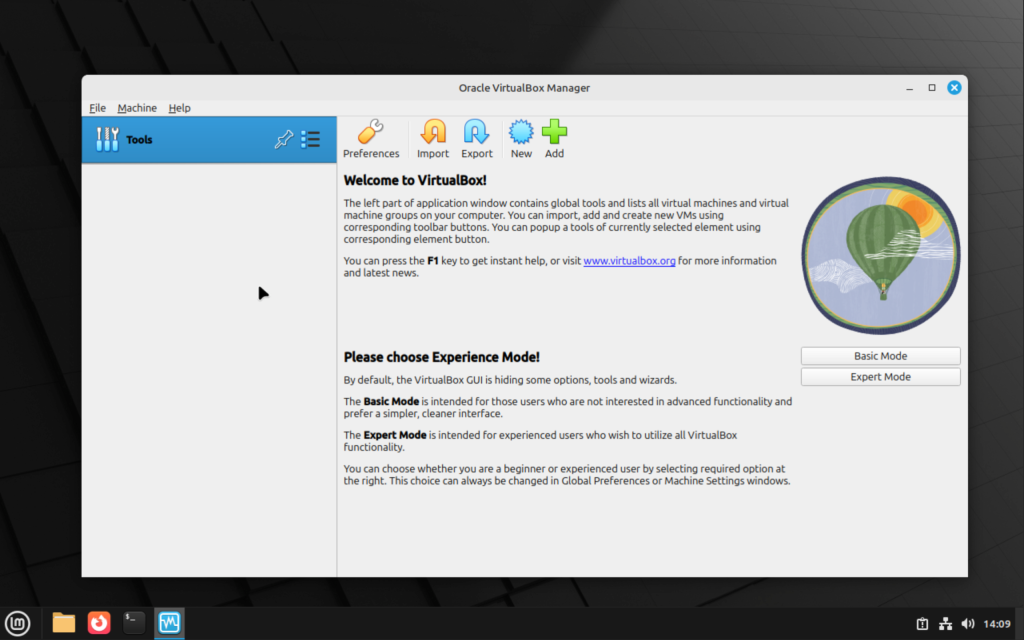Open the Tools options list menu
The height and width of the screenshot is (640, 1024).
pyautogui.click(x=310, y=139)
